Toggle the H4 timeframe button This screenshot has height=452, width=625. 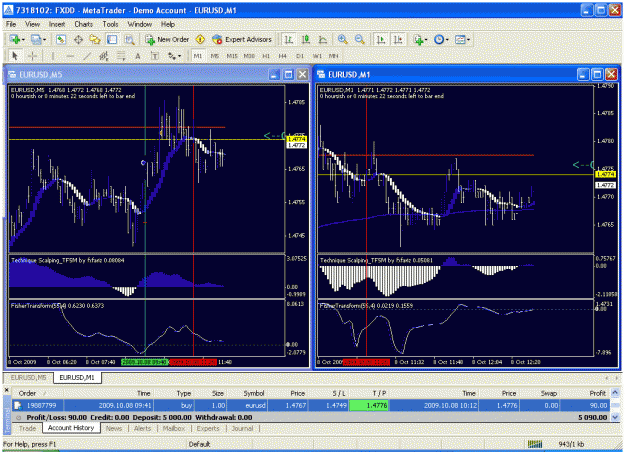pos(283,56)
